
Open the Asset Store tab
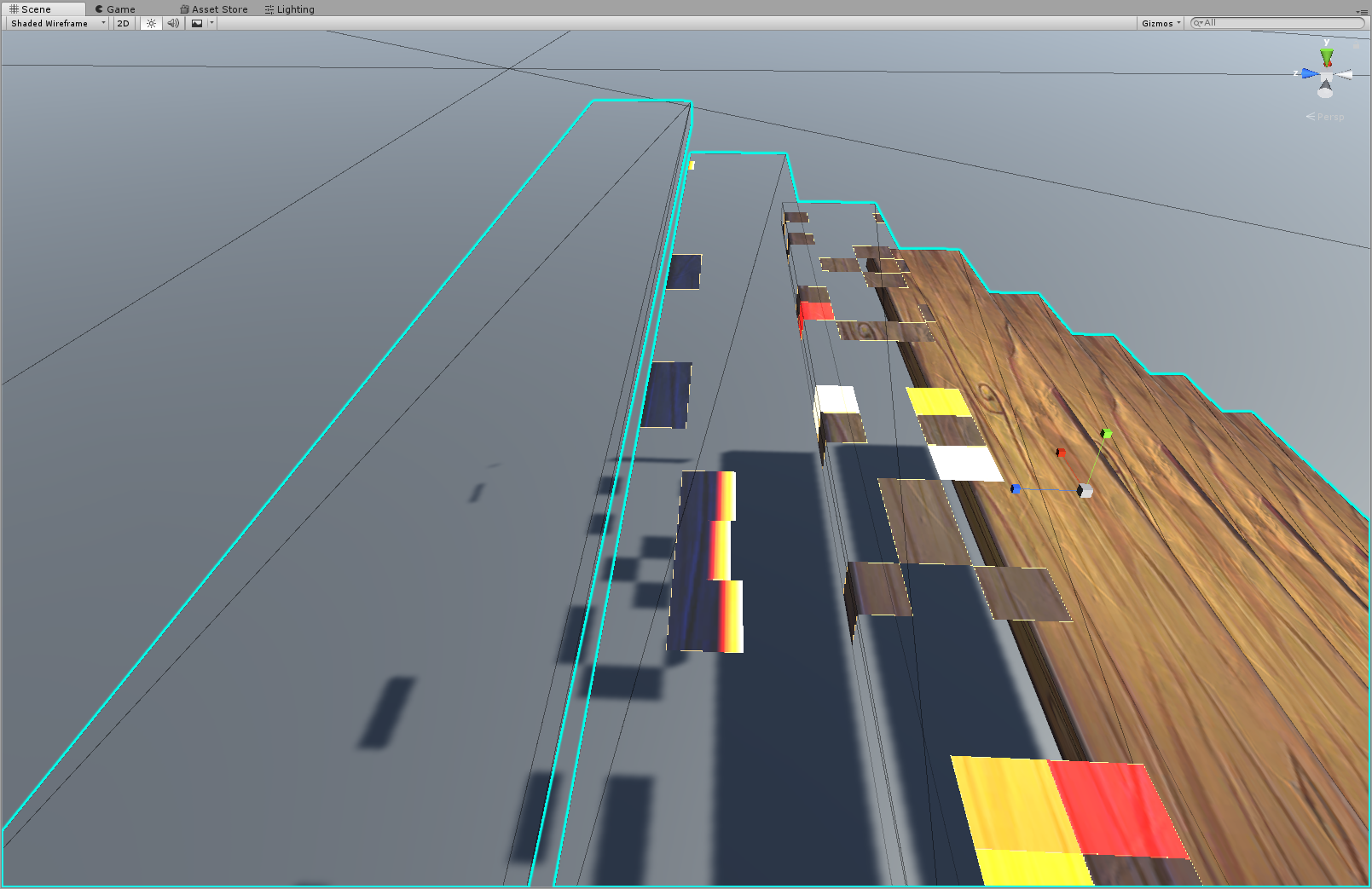pos(214,9)
